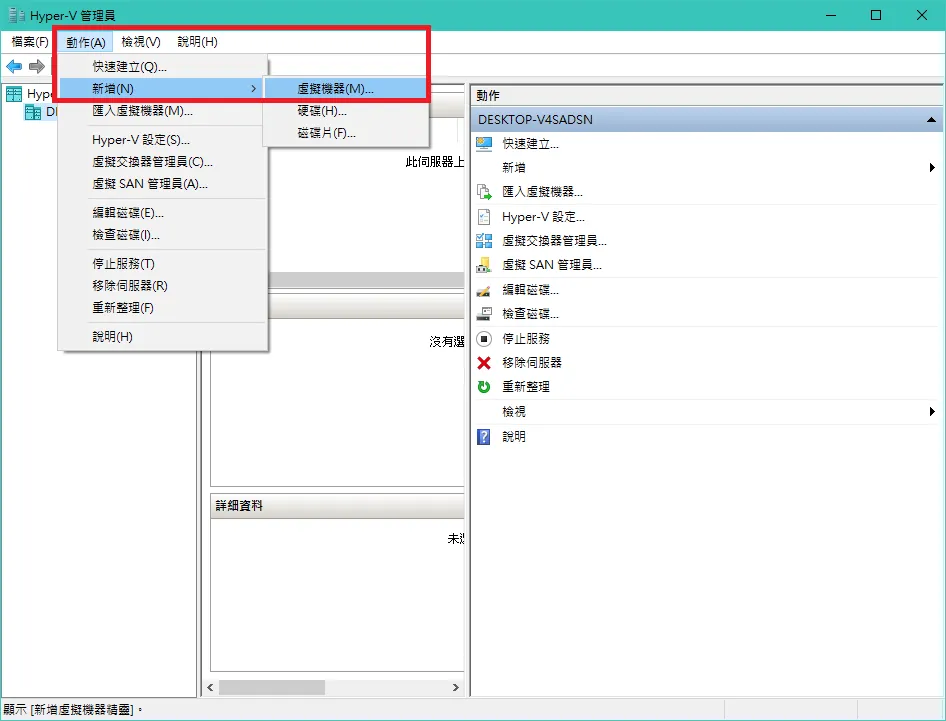Open 虛擬 SAN 管理員(A)... from the menu
Screen dimensions: 946x721
(163, 184)
